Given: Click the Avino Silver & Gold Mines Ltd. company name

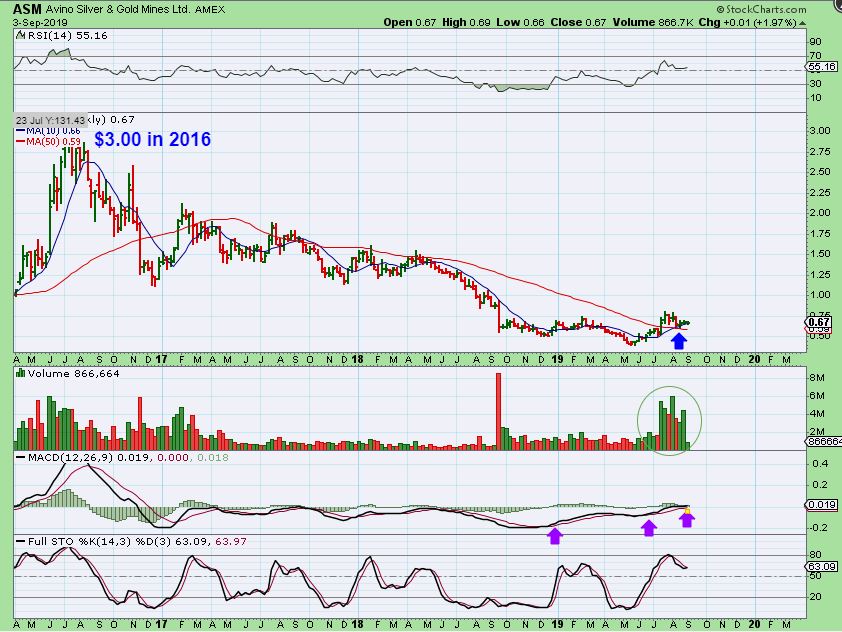Looking at the screenshot, I should click(117, 9).
